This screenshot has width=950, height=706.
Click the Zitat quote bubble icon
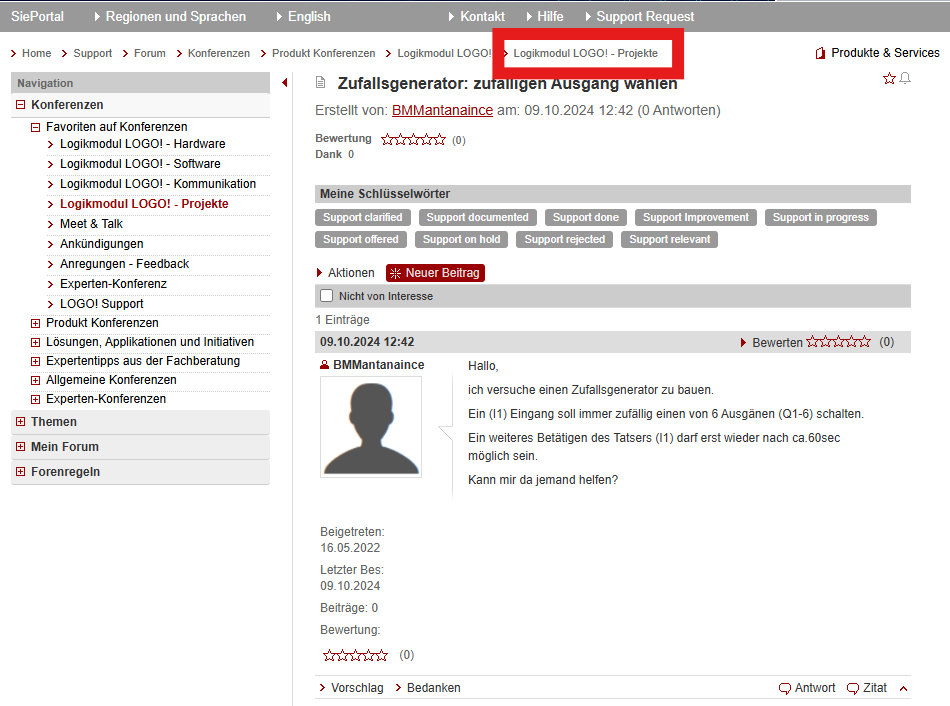click(853, 688)
